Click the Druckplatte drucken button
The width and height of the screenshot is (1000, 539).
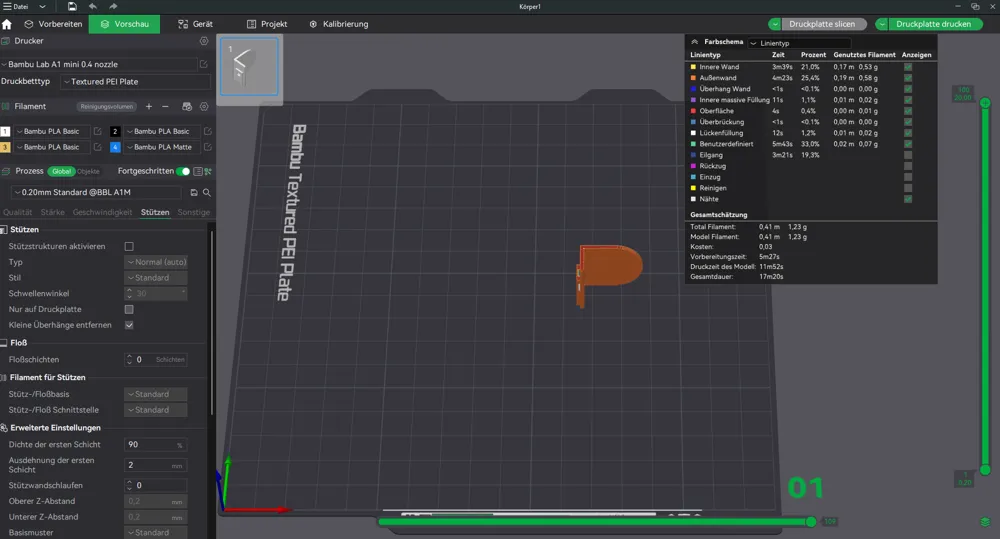click(x=934, y=24)
